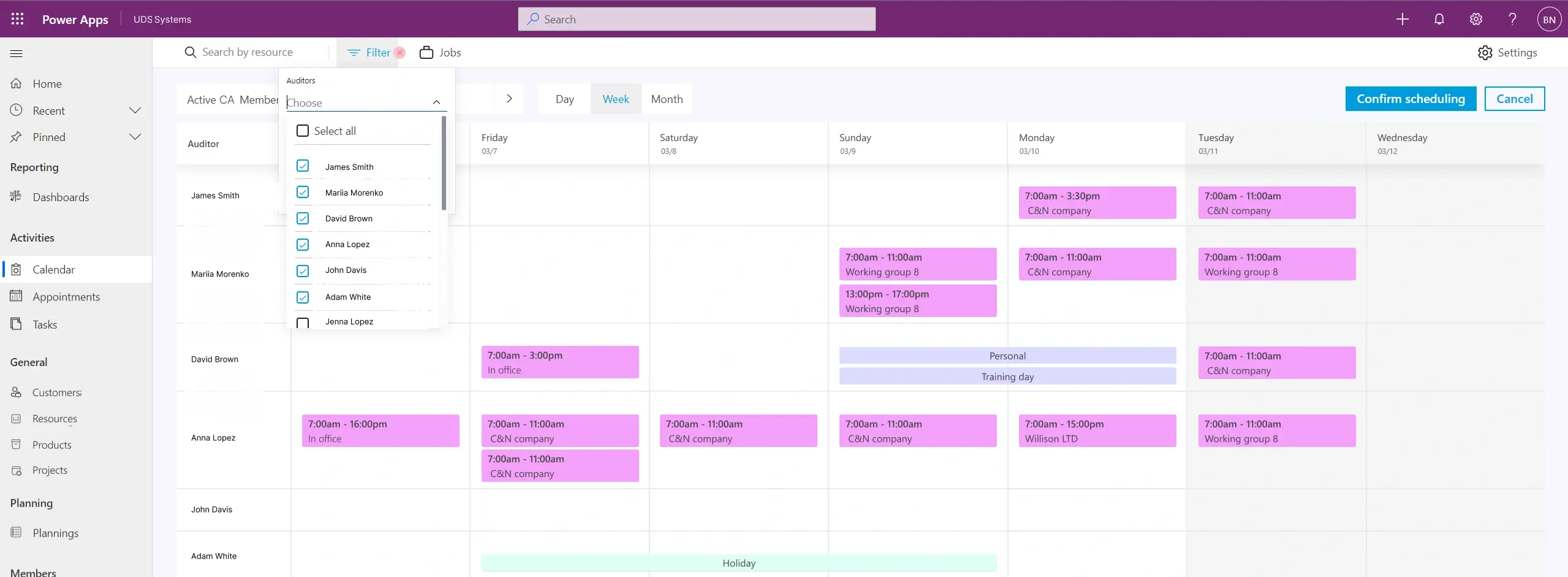This screenshot has height=577, width=1568.
Task: Toggle the Select all auditors checkbox
Action: point(303,131)
